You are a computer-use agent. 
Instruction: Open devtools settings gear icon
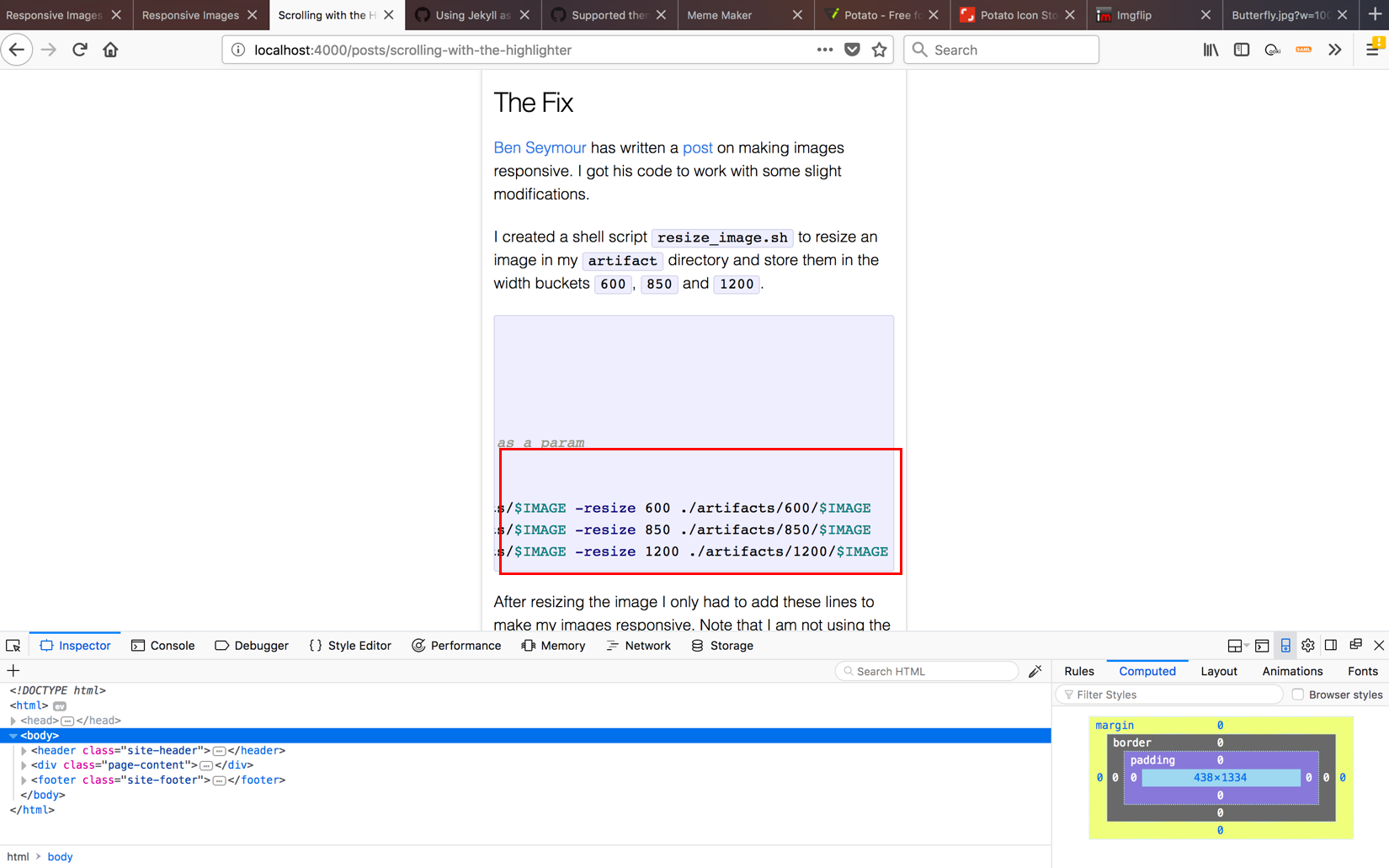pos(1308,646)
